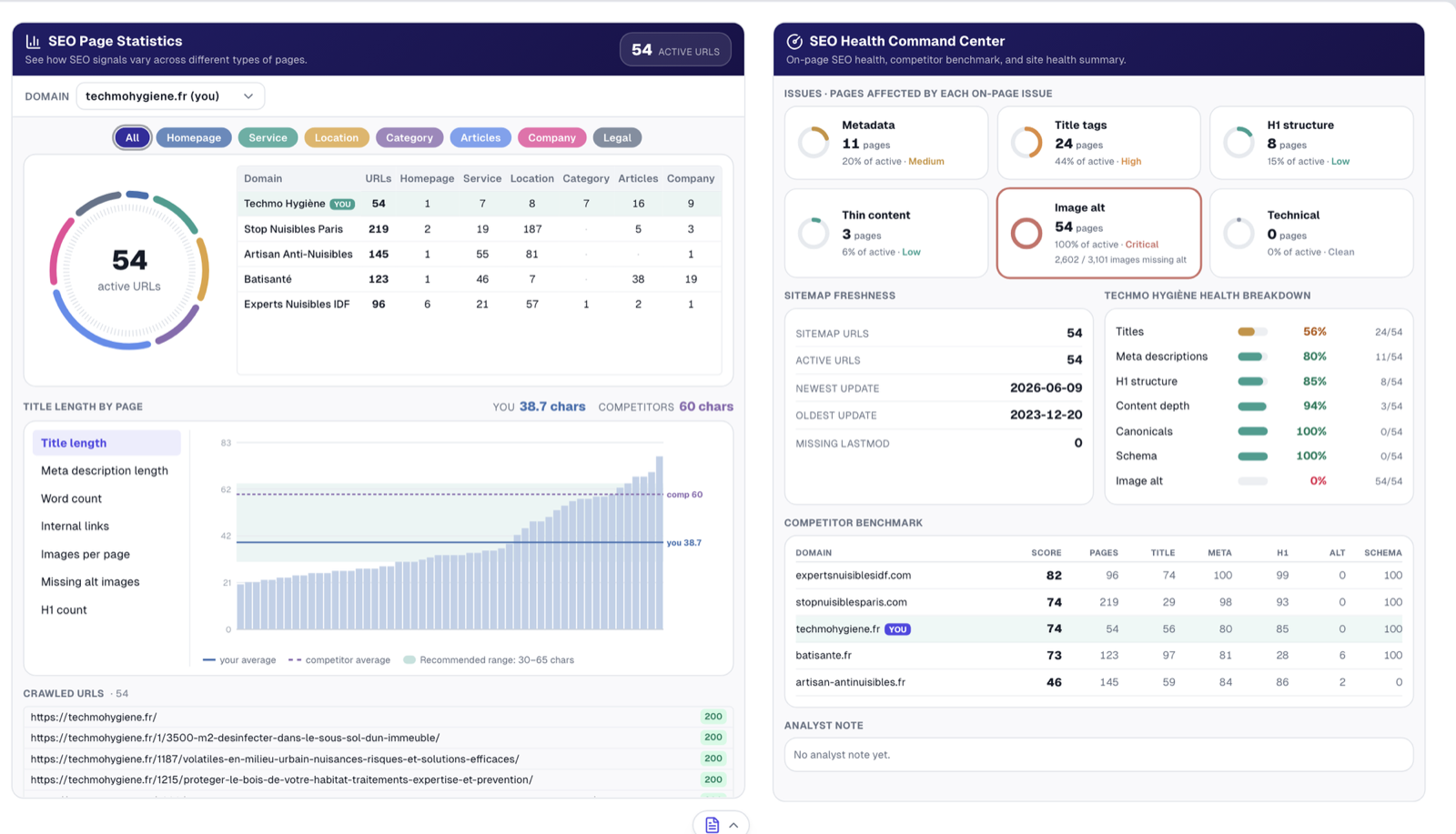Open the H1 structure issue card

tap(1311, 143)
